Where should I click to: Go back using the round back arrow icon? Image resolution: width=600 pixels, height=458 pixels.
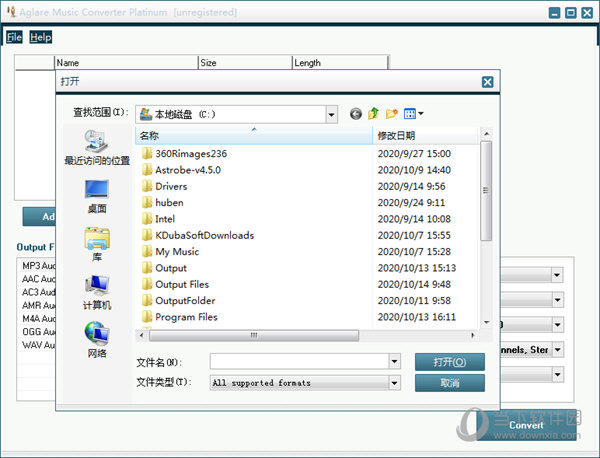click(355, 114)
